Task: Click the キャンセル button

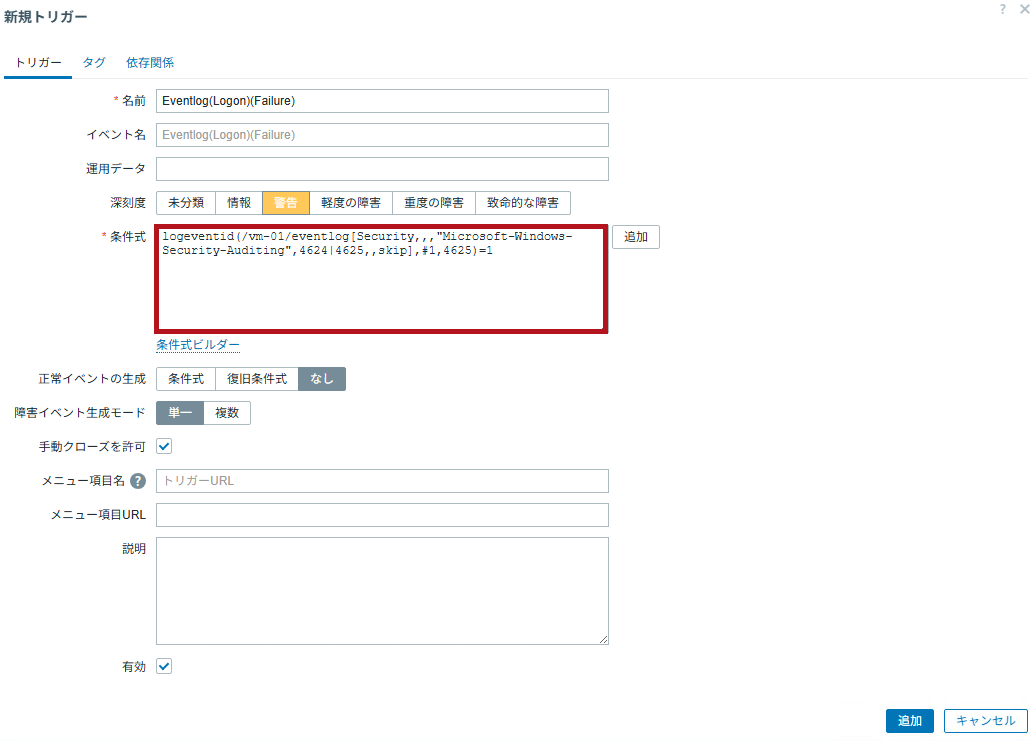Action: (x=986, y=721)
